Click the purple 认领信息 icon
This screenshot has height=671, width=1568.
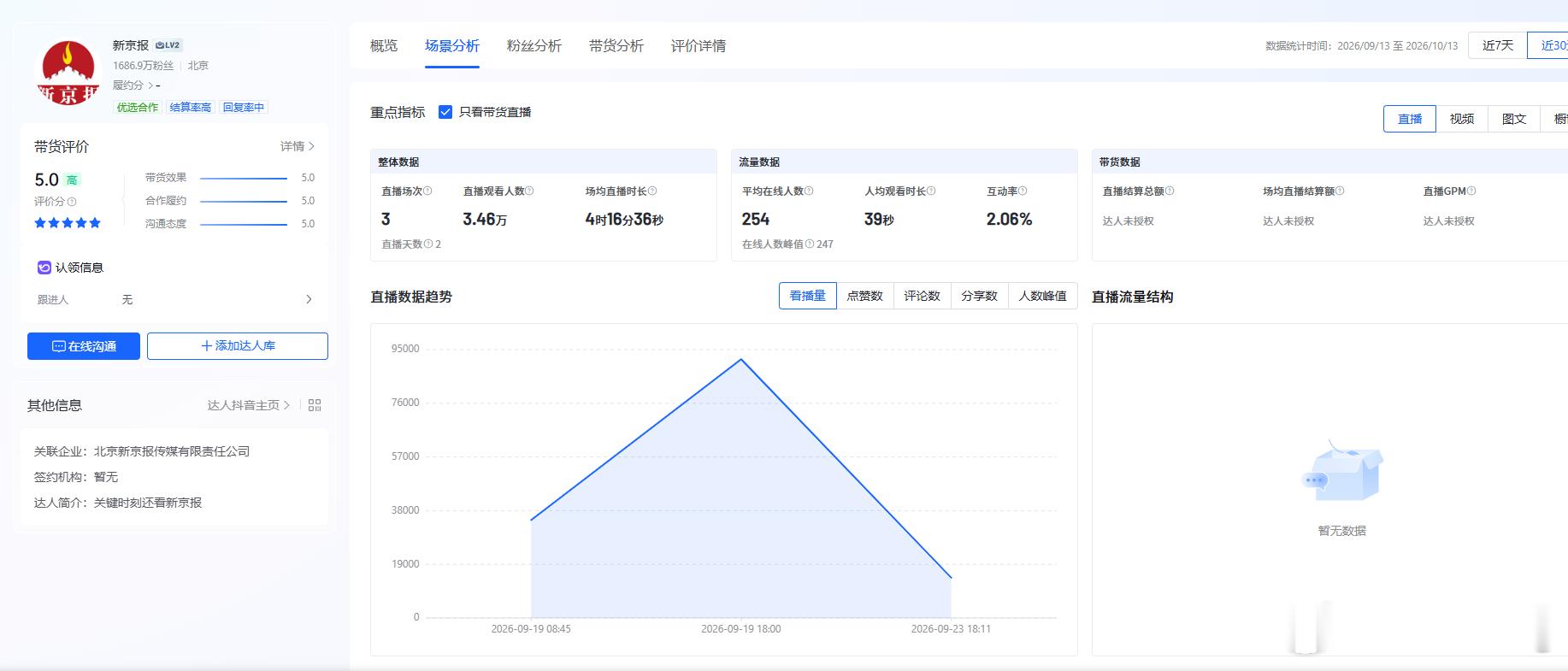(44, 268)
